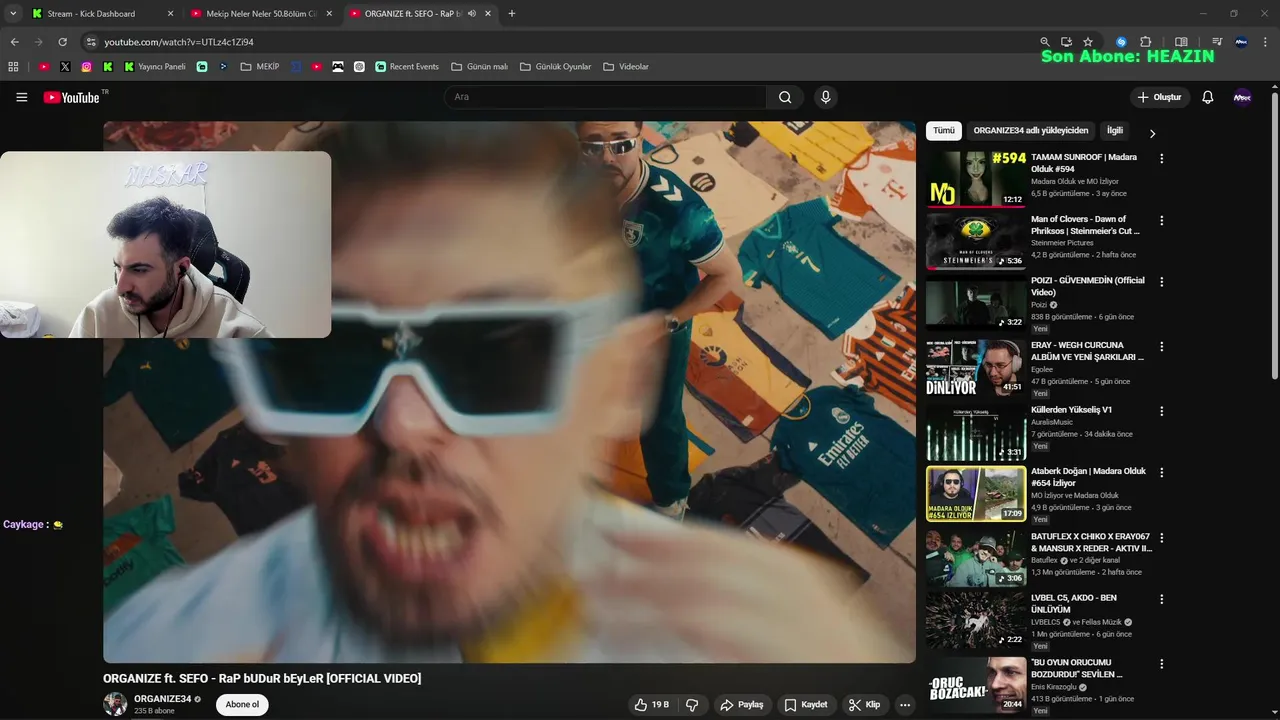Image resolution: width=1280 pixels, height=720 pixels.
Task: Open Oluştur create menu
Action: pyautogui.click(x=1159, y=97)
